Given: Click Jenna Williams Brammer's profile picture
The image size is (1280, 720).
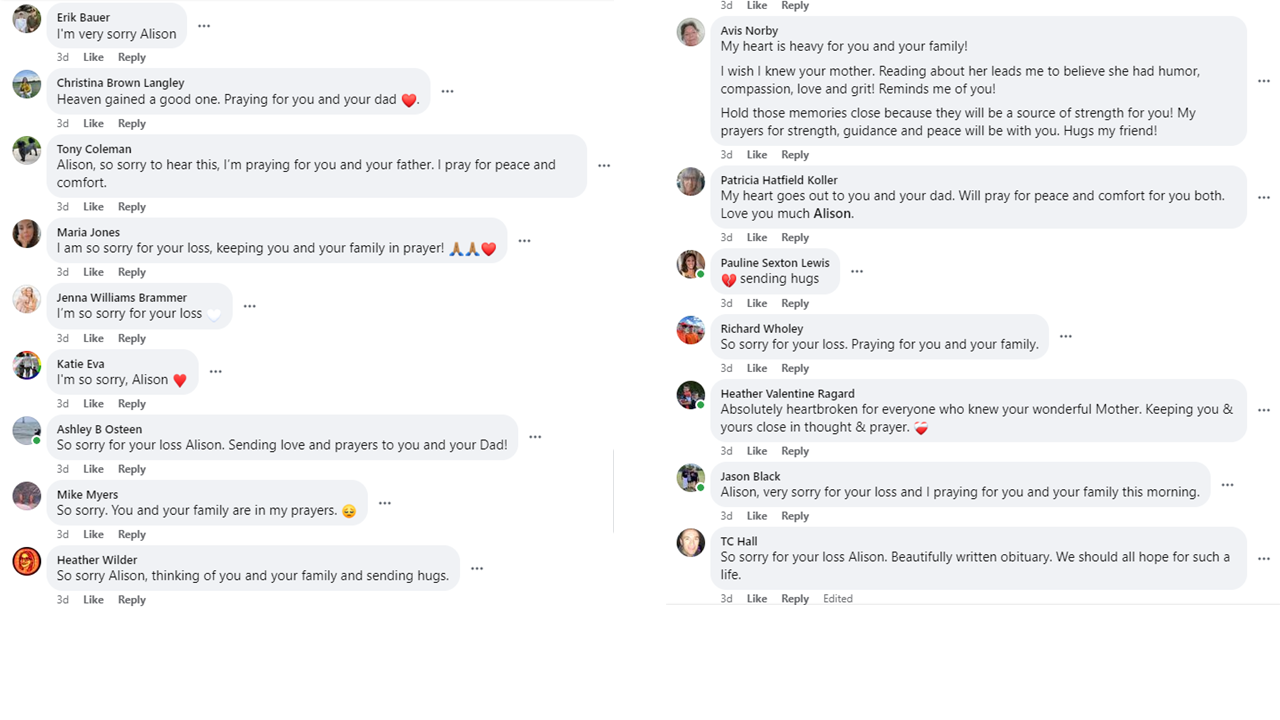Looking at the screenshot, I should (x=27, y=300).
